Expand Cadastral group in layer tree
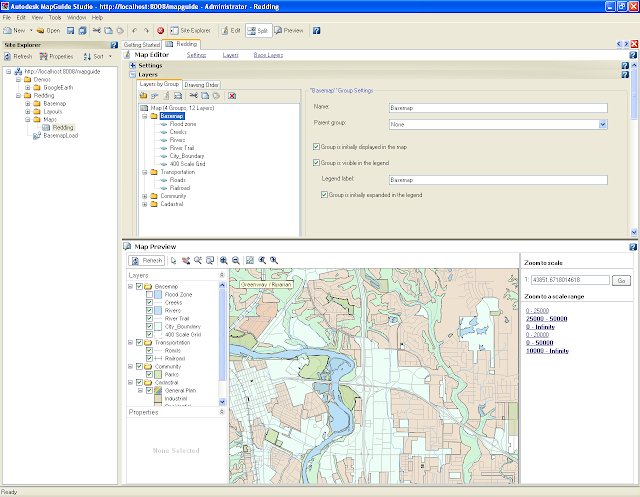The width and height of the screenshot is (640, 497). coord(144,204)
